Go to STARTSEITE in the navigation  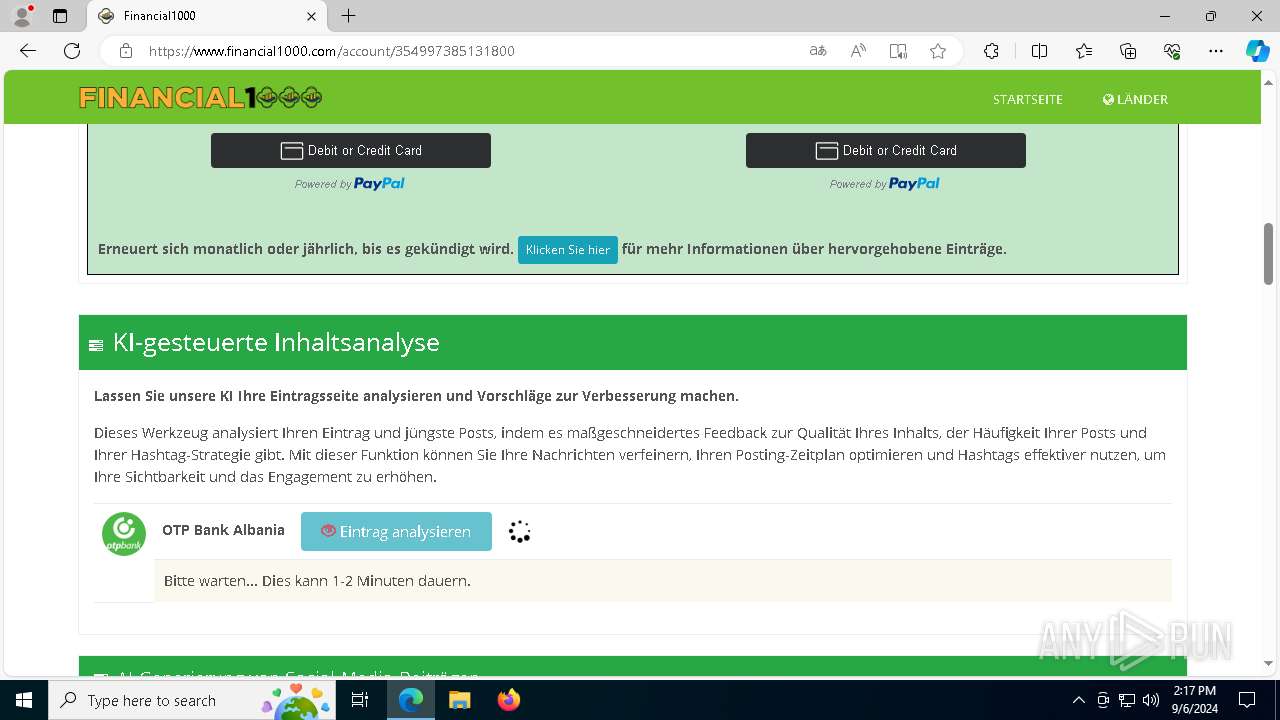click(x=1028, y=99)
